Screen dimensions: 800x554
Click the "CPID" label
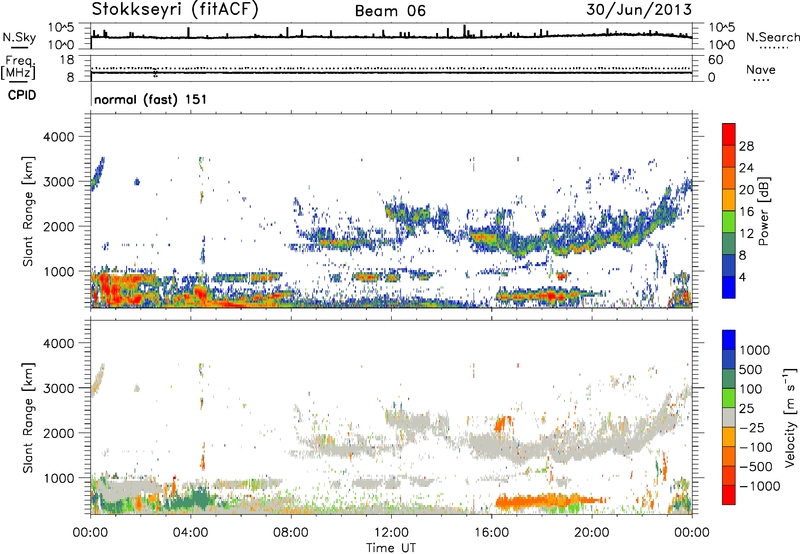pyautogui.click(x=22, y=95)
